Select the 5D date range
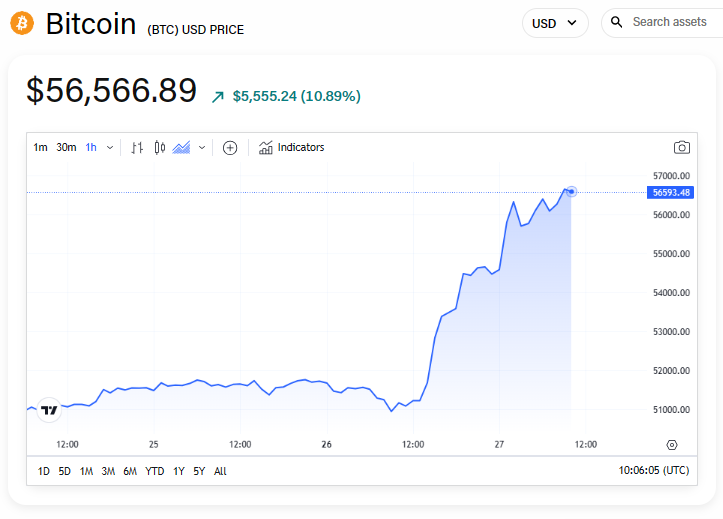723x519 pixels. click(x=65, y=471)
